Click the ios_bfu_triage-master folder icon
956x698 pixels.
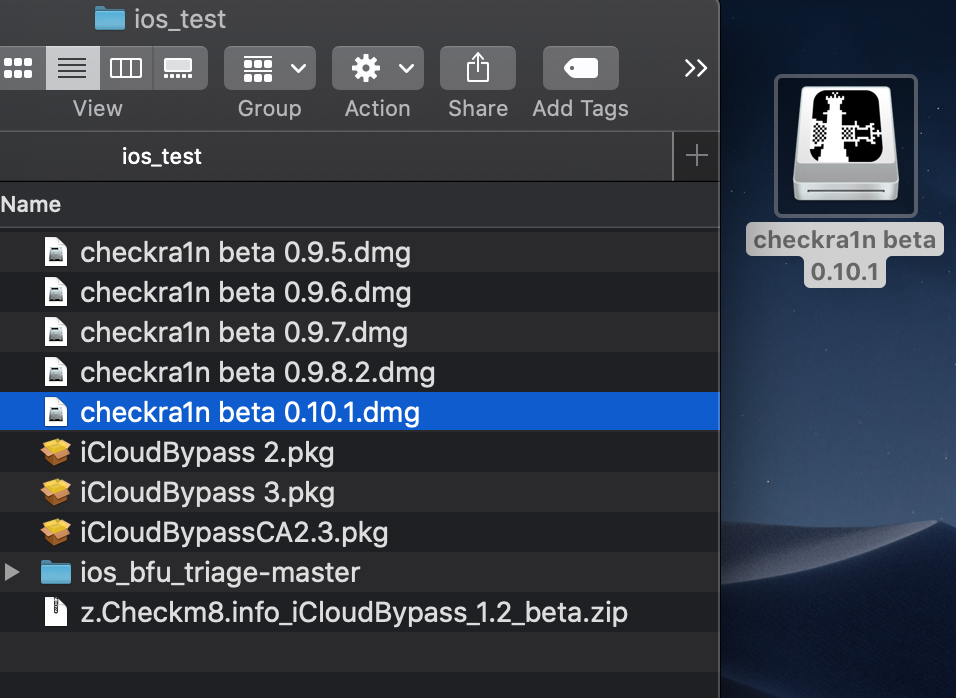(x=56, y=572)
